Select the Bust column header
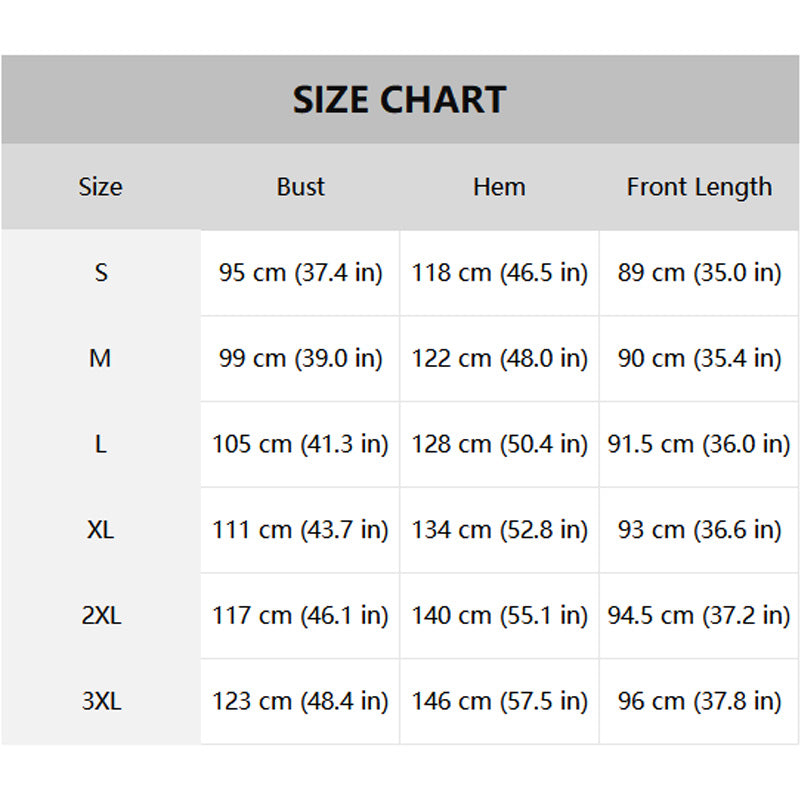 click(301, 187)
